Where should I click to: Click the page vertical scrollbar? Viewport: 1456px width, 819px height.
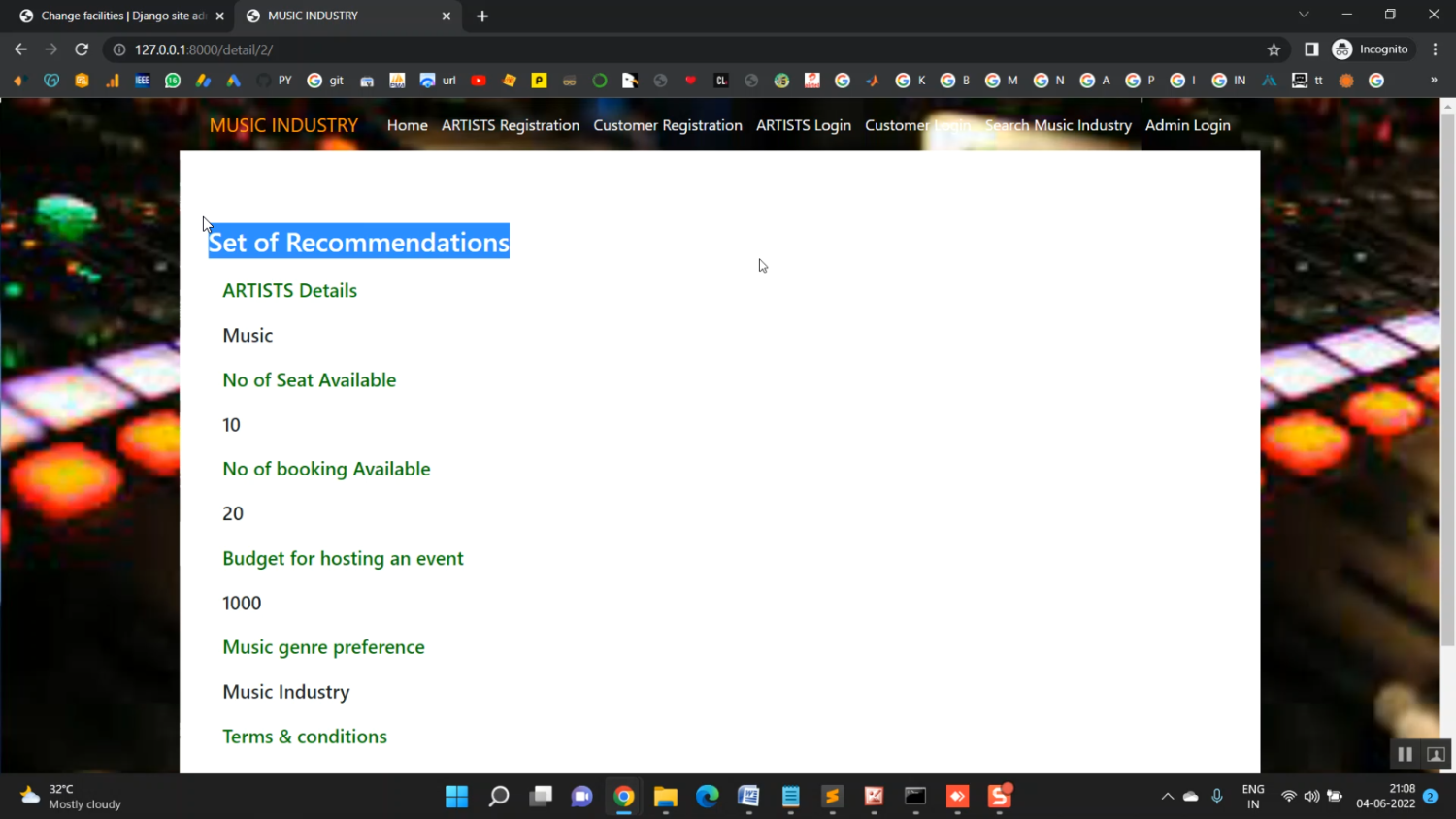pyautogui.click(x=1447, y=388)
